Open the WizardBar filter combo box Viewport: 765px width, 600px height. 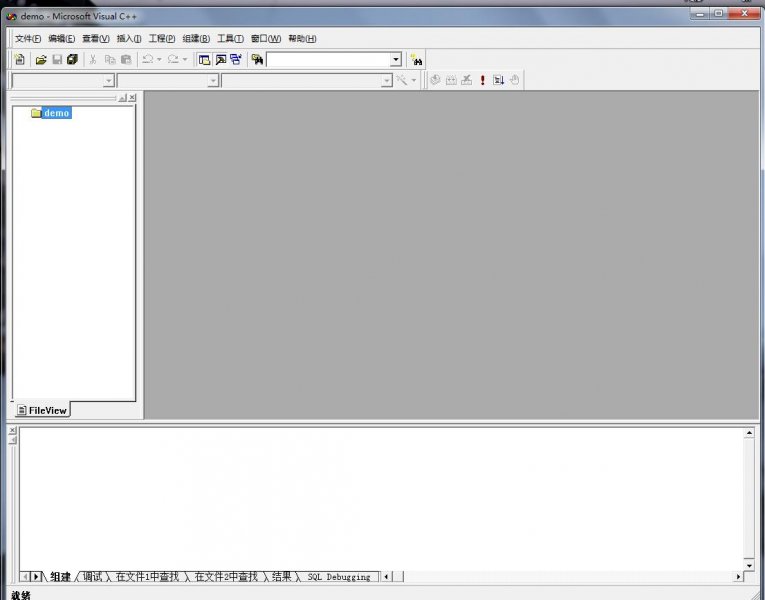pos(168,80)
